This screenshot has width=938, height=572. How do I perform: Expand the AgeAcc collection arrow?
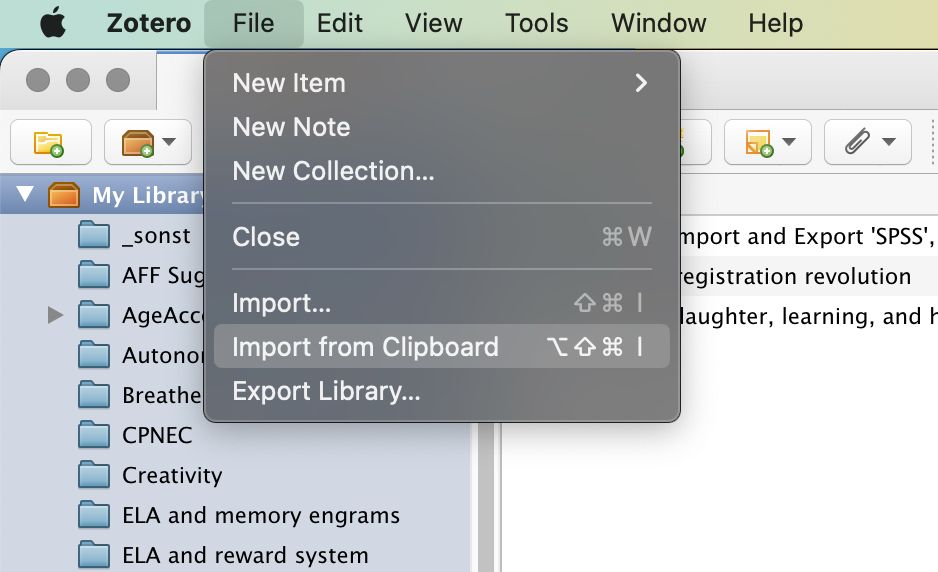click(x=55, y=315)
